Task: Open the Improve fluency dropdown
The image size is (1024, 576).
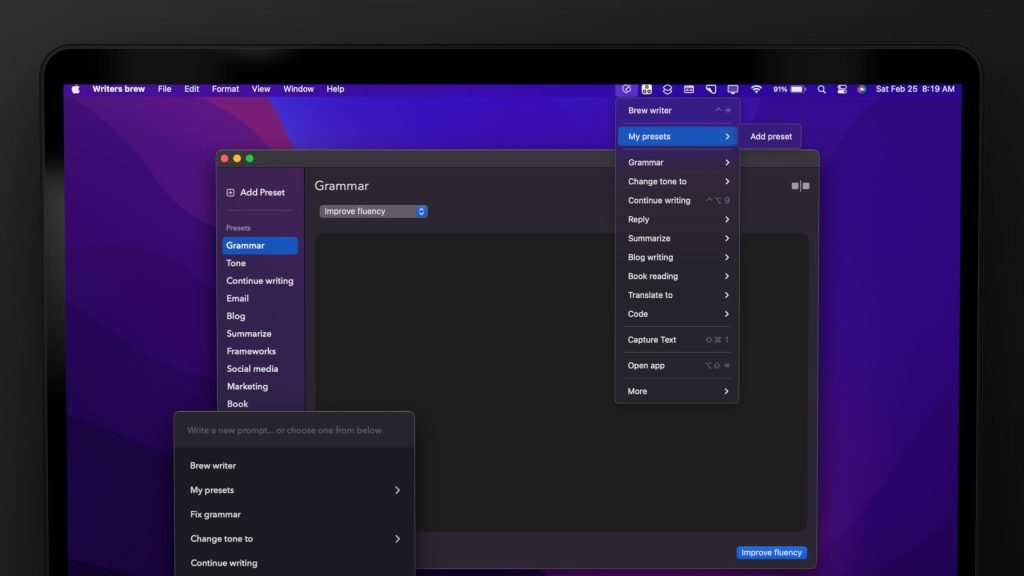Action: pyautogui.click(x=373, y=211)
